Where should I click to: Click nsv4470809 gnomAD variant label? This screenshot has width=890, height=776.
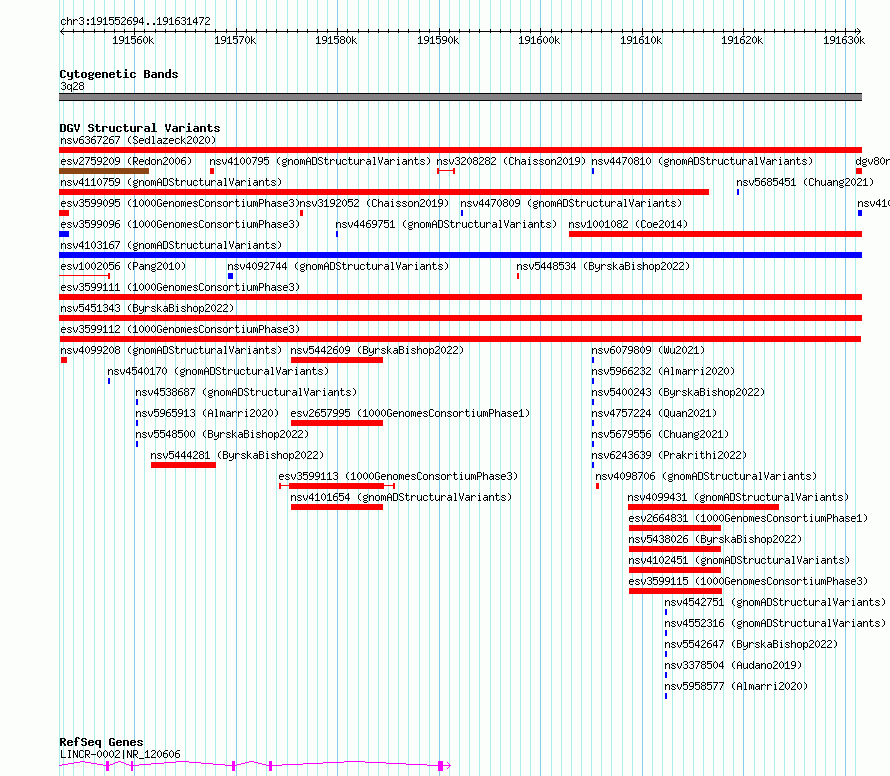571,203
